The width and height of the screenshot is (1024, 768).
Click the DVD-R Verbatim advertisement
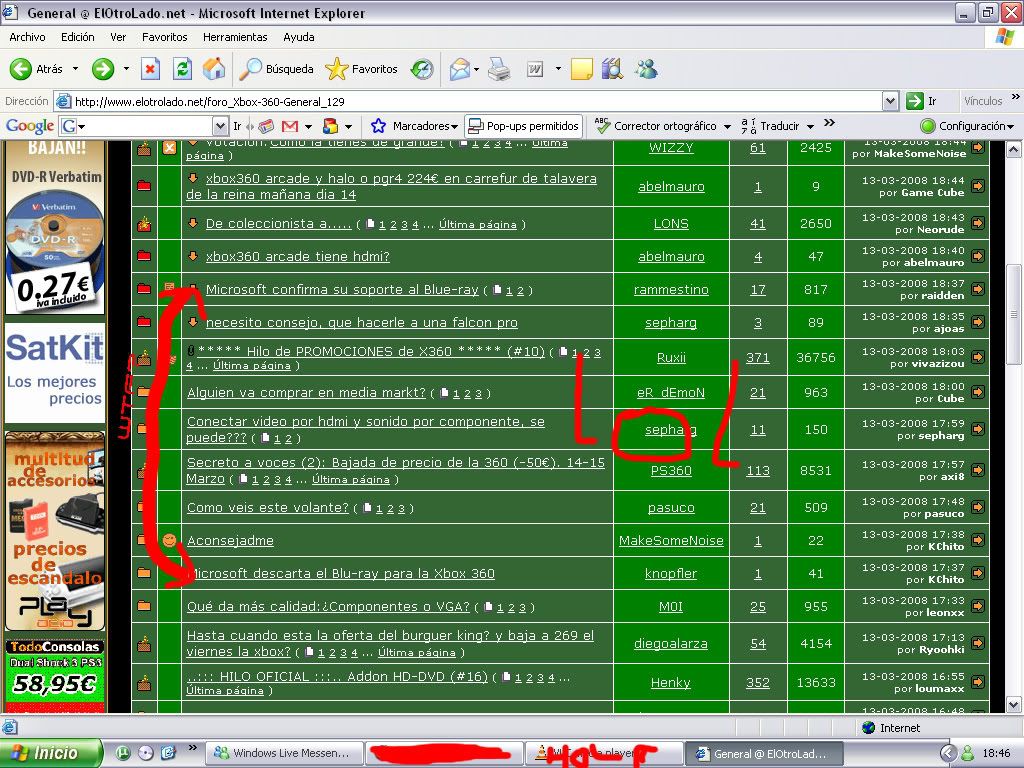pos(55,229)
